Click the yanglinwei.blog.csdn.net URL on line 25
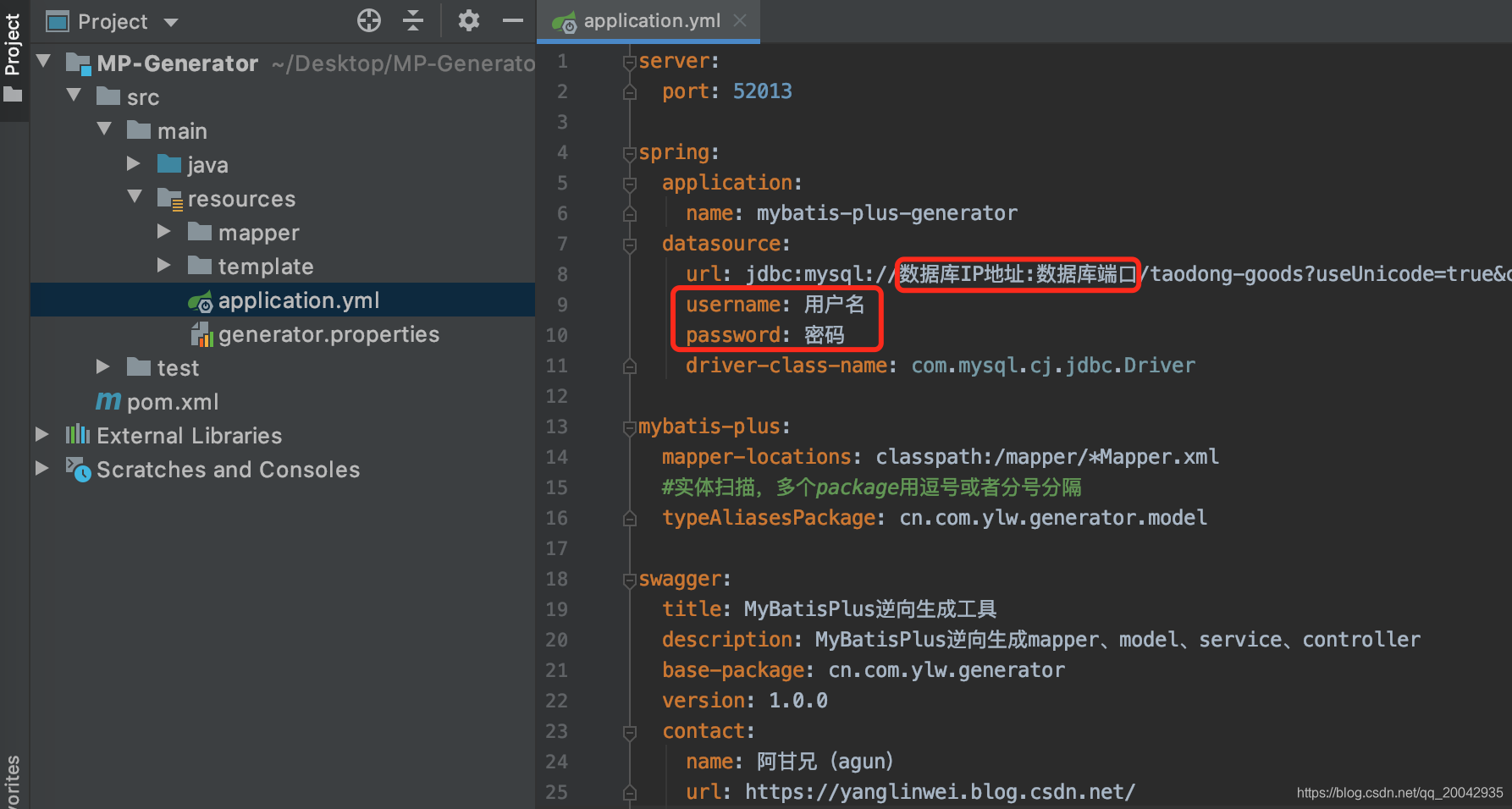 (x=940, y=792)
